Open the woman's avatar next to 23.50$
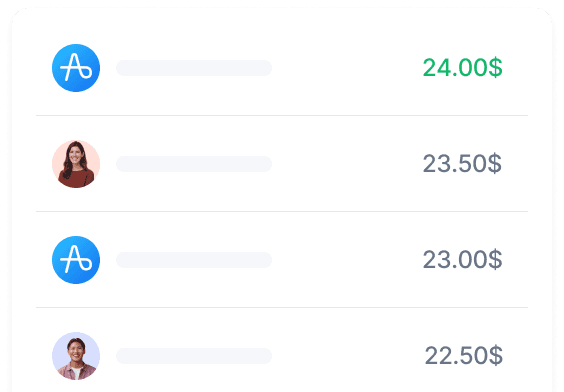This screenshot has width=564, height=392. (x=76, y=164)
